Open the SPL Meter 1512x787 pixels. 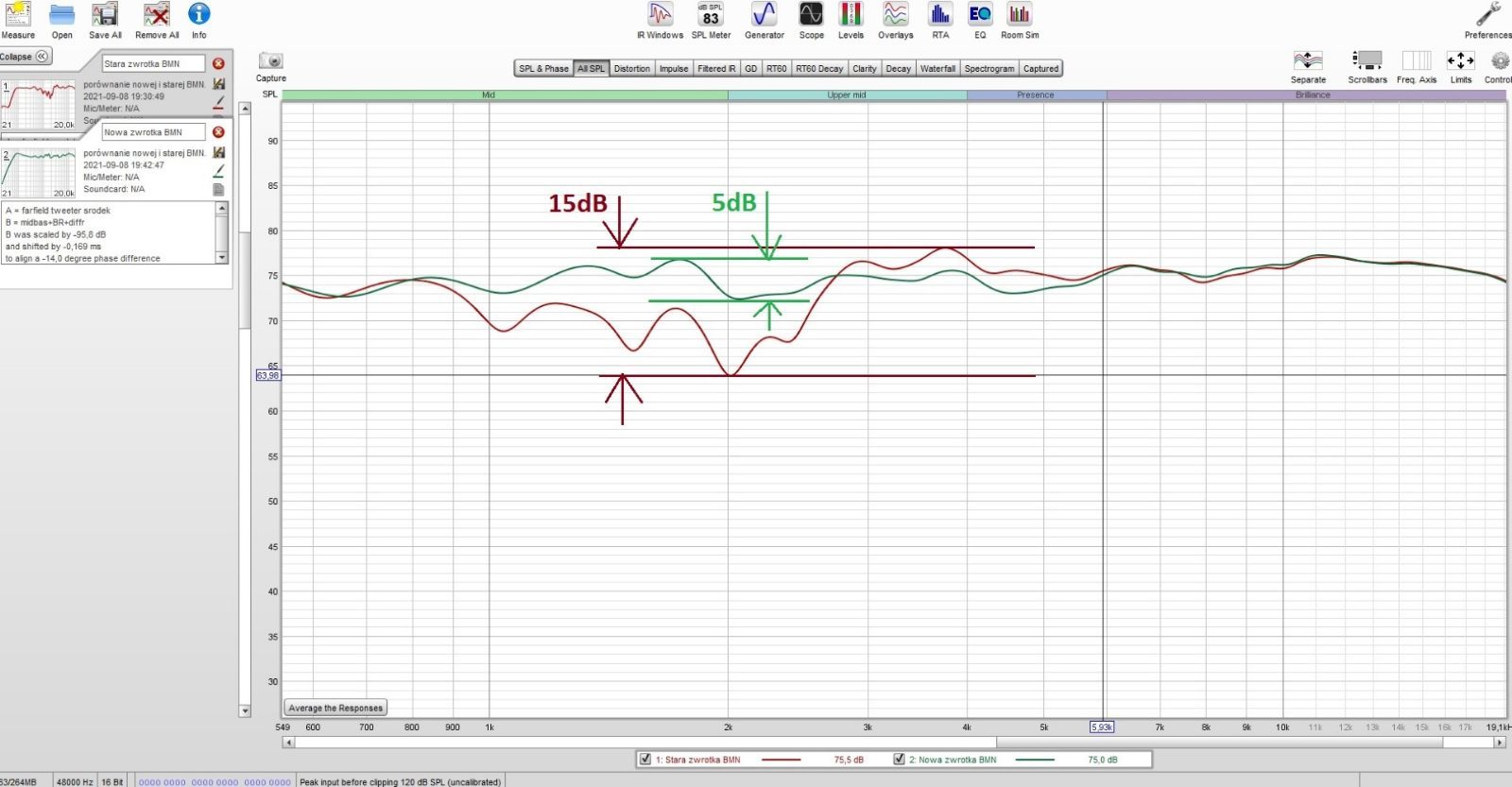(711, 20)
